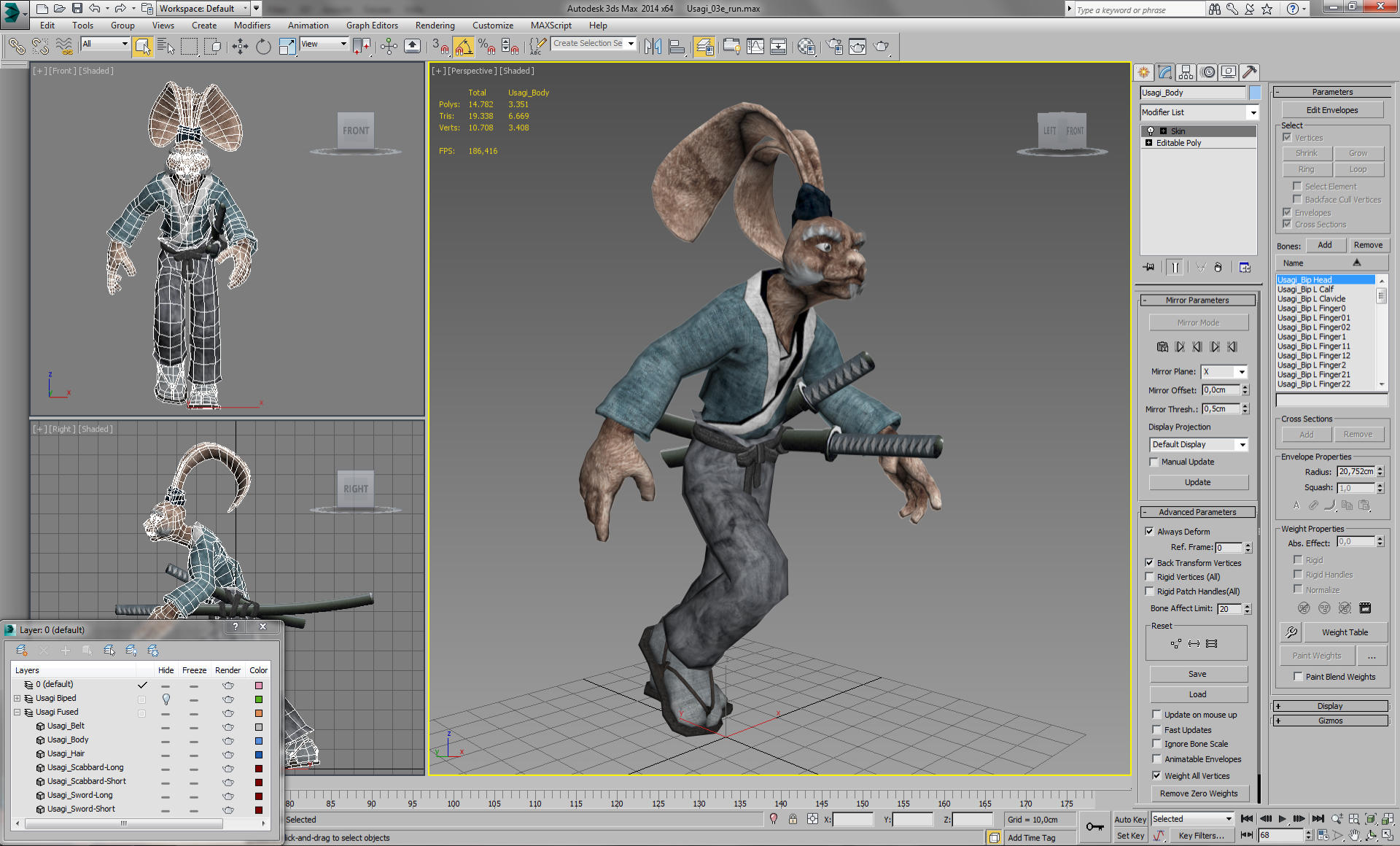Click the Pin Stack icon
The height and width of the screenshot is (846, 1400).
tap(1149, 268)
